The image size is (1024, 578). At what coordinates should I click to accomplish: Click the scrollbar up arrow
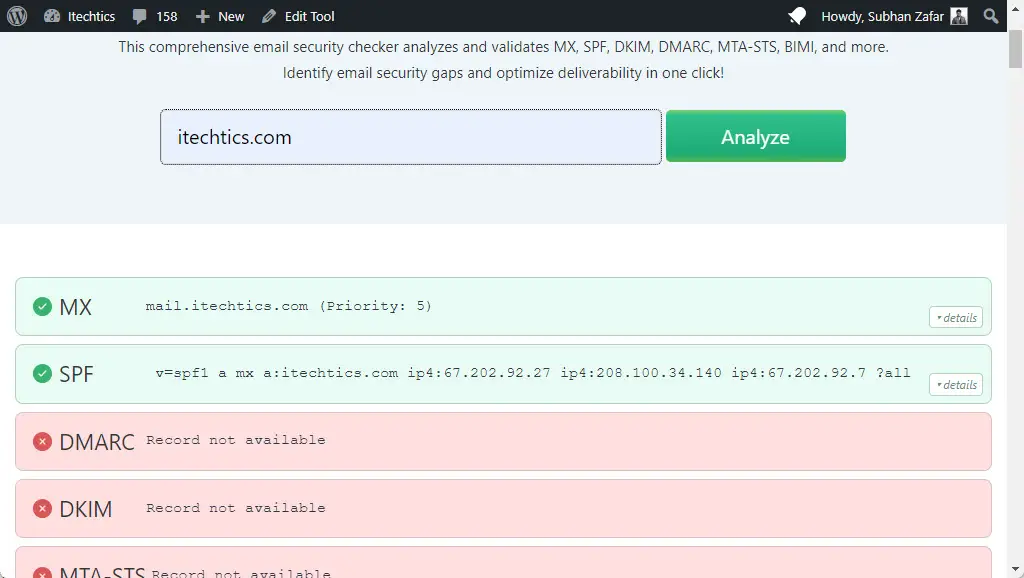[x=1015, y=8]
